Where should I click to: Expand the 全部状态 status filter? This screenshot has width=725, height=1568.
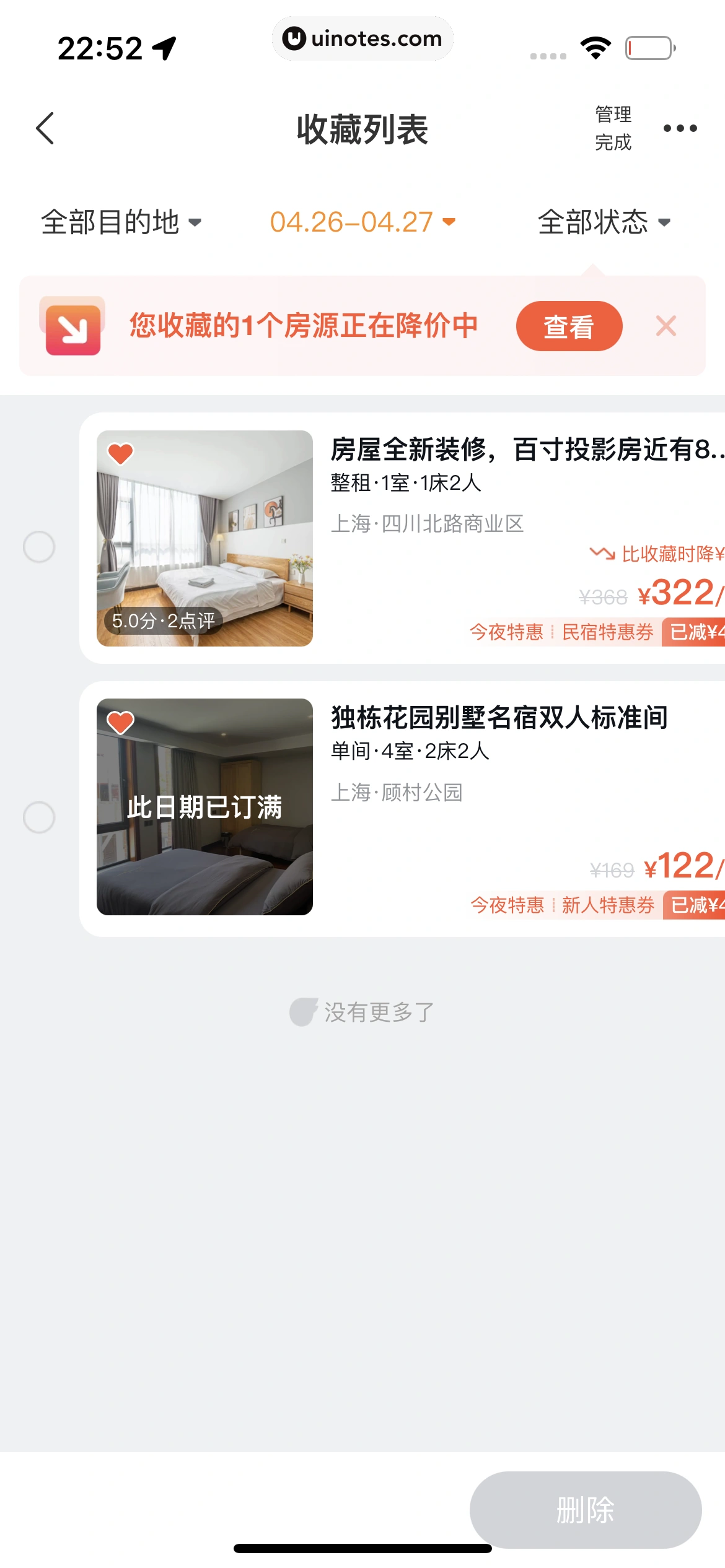tap(604, 222)
